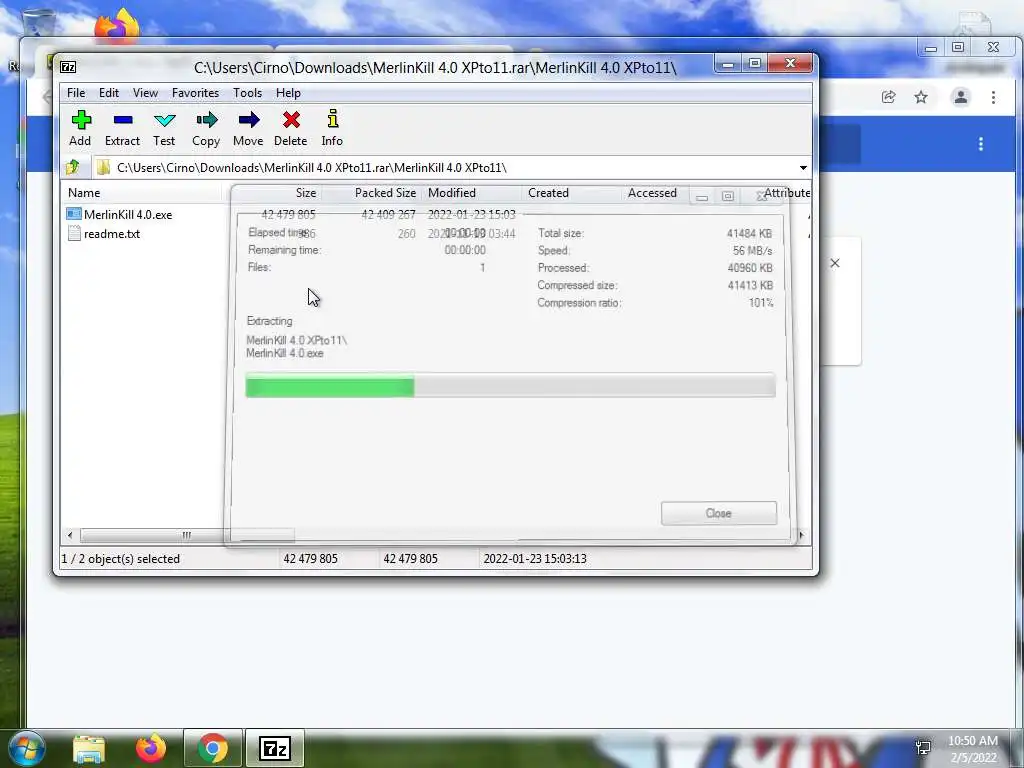Image resolution: width=1024 pixels, height=768 pixels.
Task: Open the page's blue bar overflow menu
Action: [981, 144]
